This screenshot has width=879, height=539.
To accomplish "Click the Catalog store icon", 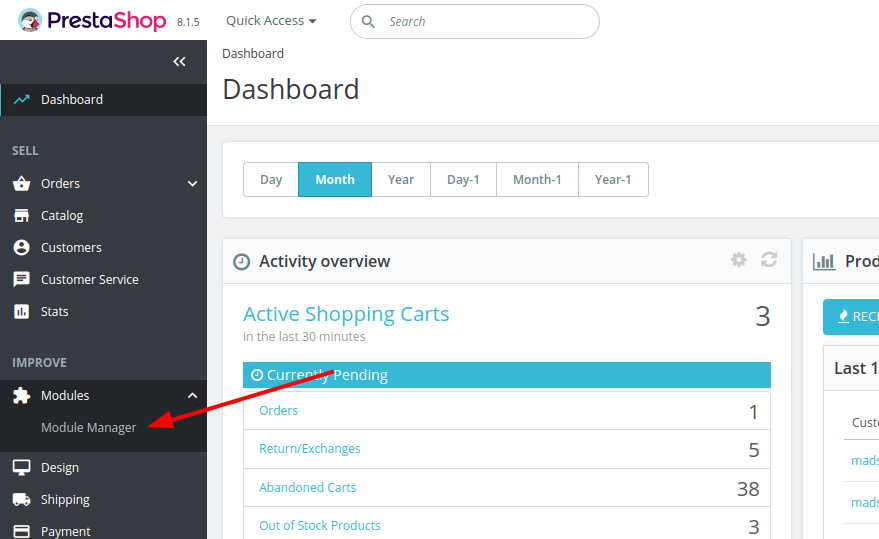I will 21,216.
